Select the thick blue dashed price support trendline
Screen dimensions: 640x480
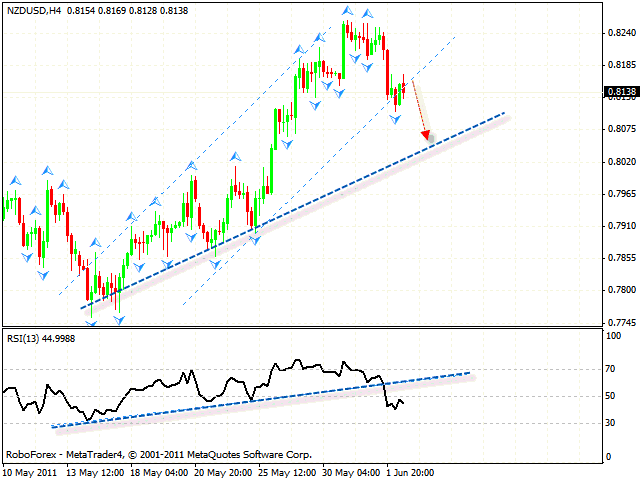click(300, 205)
